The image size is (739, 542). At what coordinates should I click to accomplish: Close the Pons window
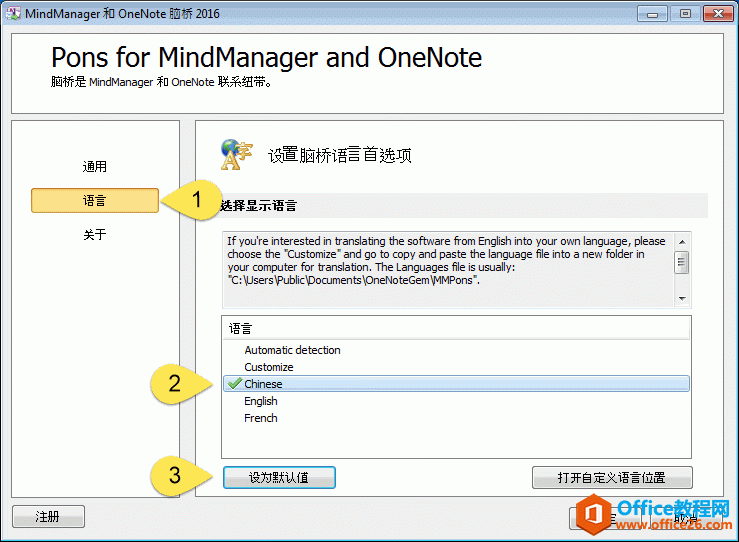pyautogui.click(x=718, y=14)
